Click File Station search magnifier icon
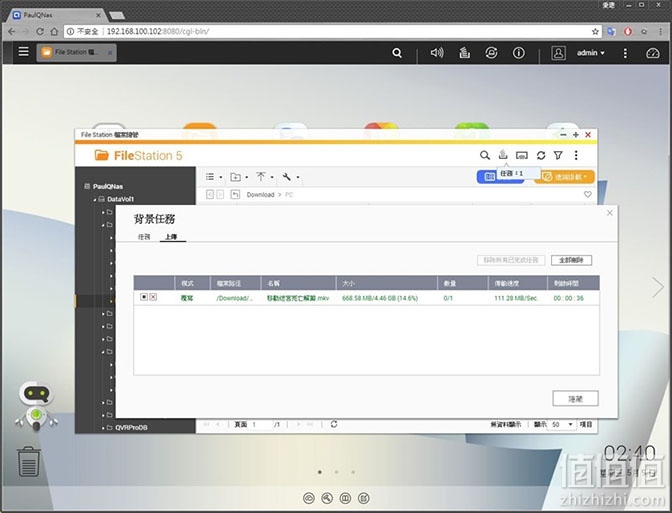Screen dimensions: 672x513 point(484,155)
